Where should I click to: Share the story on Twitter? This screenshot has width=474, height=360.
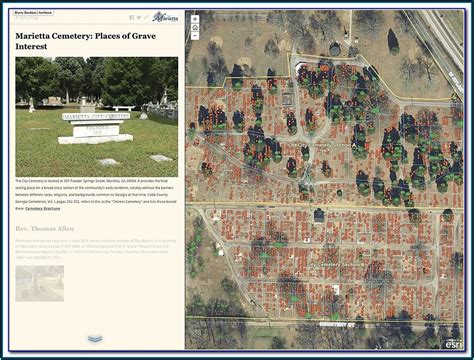[x=139, y=17]
